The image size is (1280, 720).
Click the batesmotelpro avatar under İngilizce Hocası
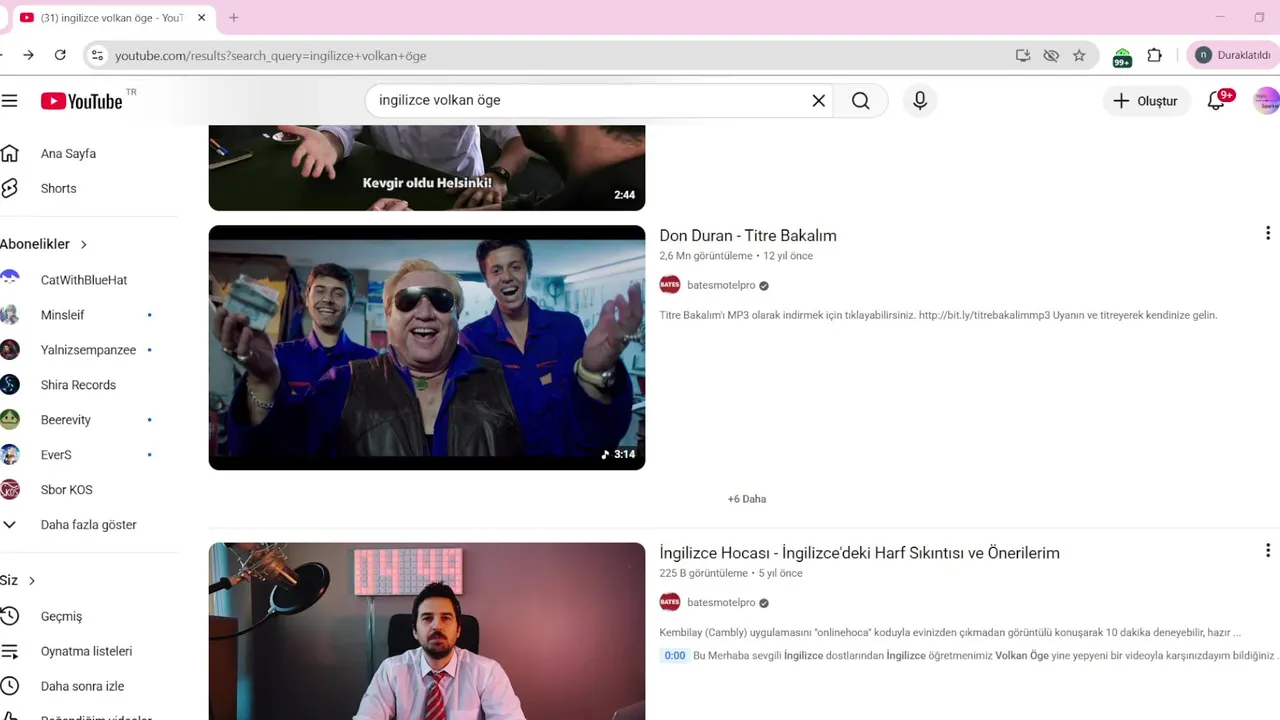point(670,603)
